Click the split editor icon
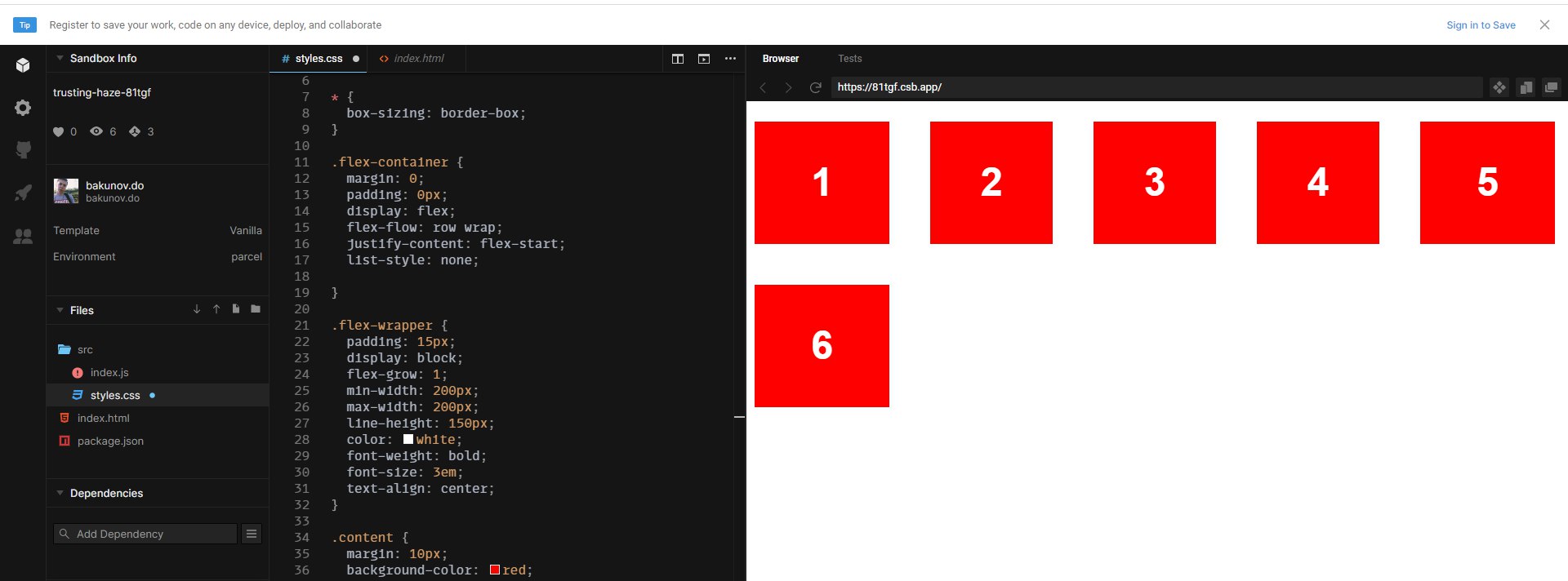The image size is (1568, 581). tap(678, 59)
